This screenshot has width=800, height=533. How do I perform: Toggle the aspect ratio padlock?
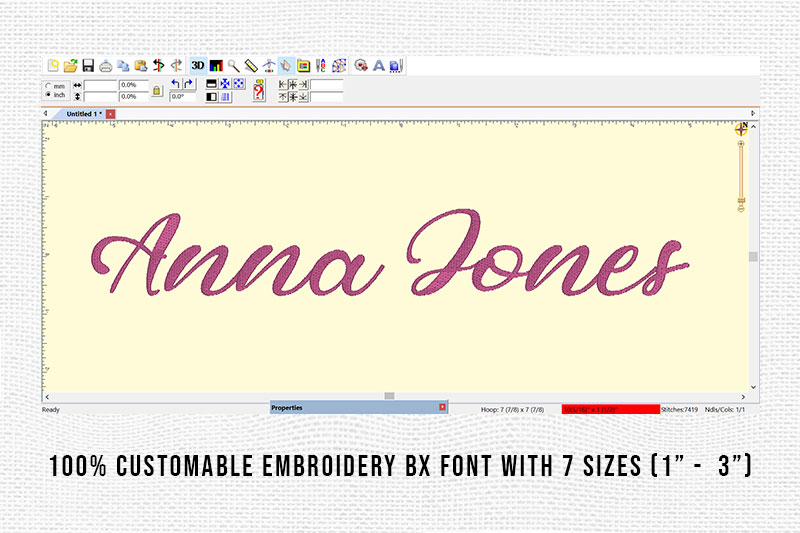[x=157, y=91]
